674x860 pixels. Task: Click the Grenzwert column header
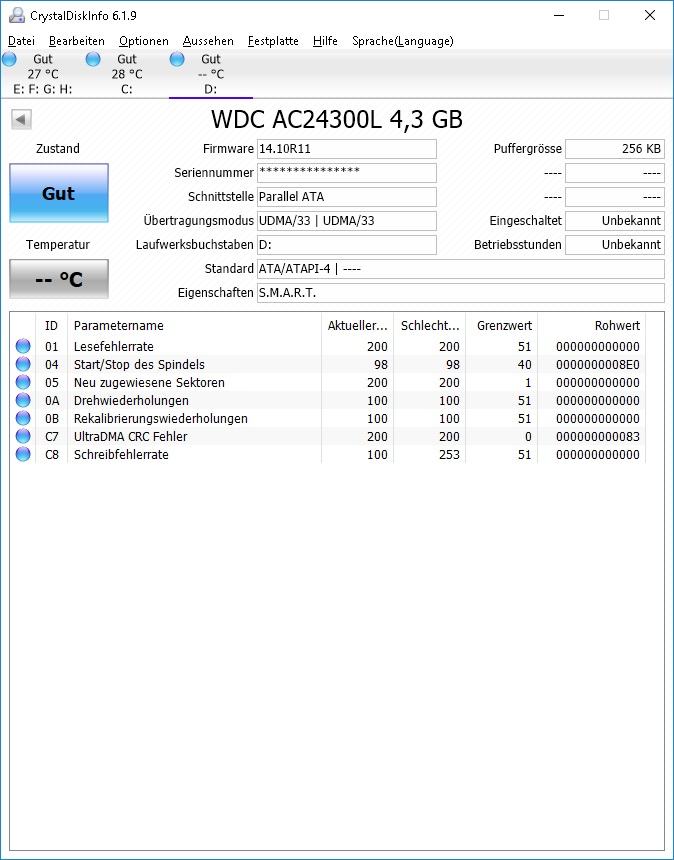coord(502,326)
